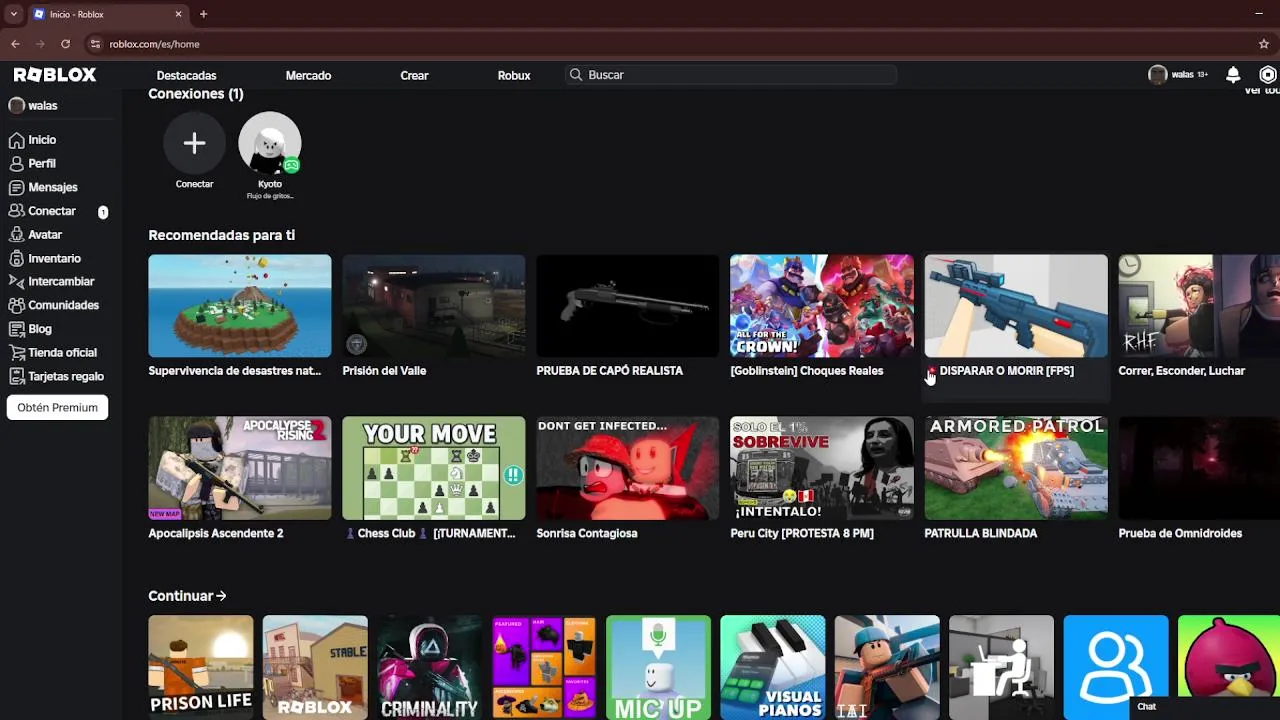
Task: Open the Comunidades sidebar link
Action: [x=63, y=305]
